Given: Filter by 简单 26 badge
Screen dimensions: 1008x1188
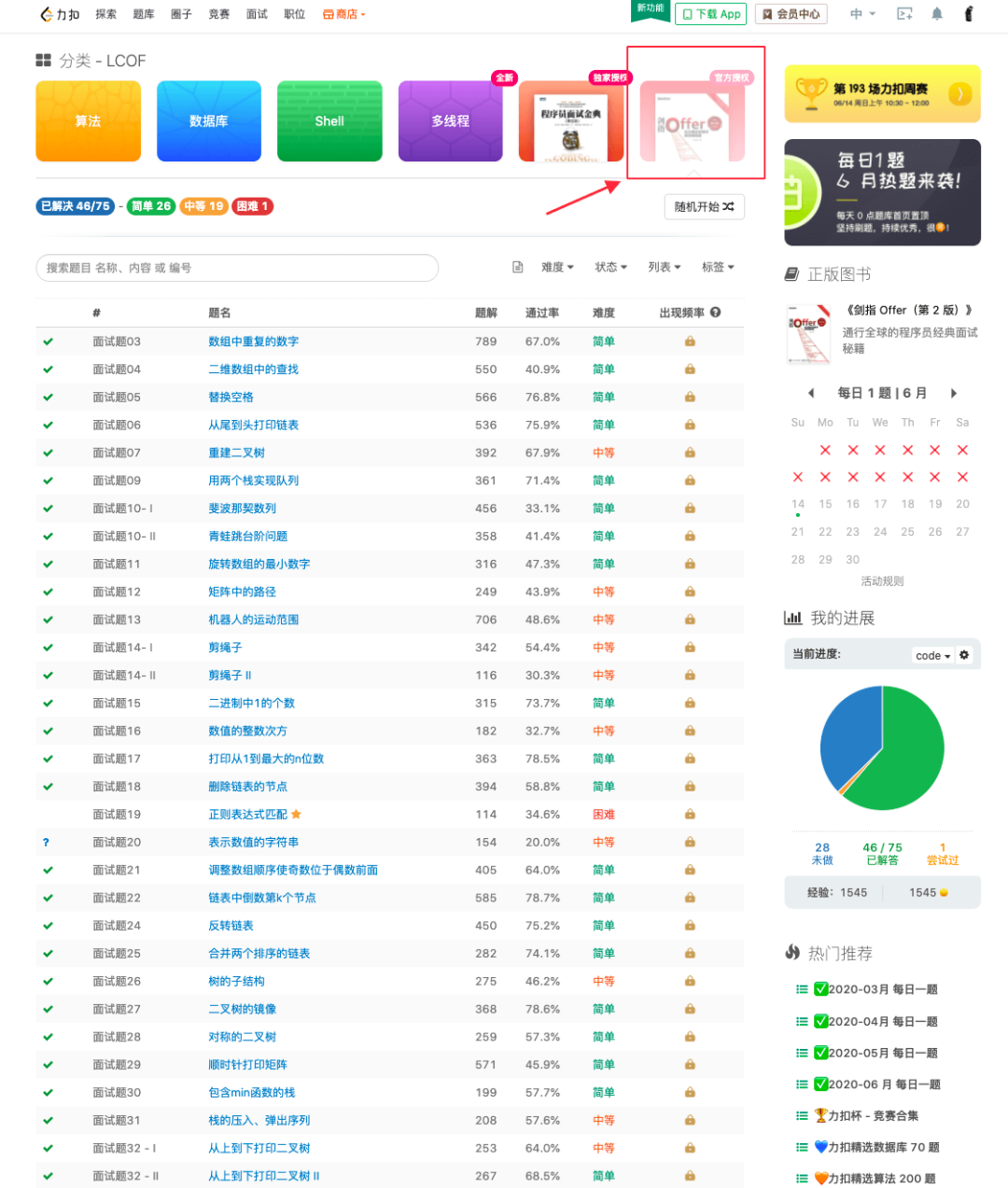Looking at the screenshot, I should [150, 206].
